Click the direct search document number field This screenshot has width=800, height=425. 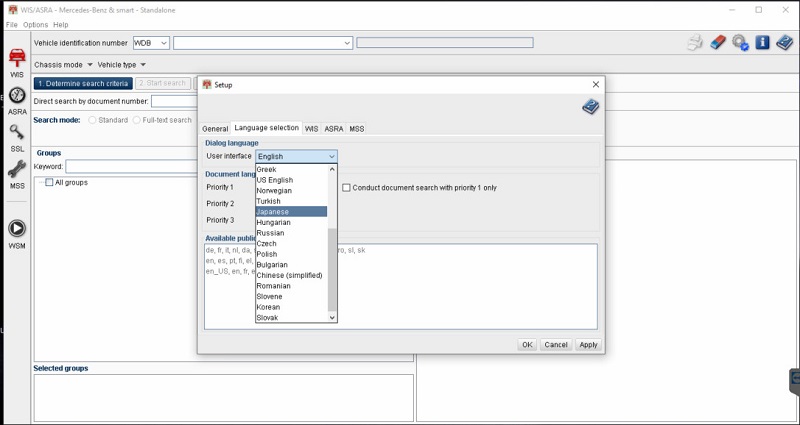[x=174, y=102]
